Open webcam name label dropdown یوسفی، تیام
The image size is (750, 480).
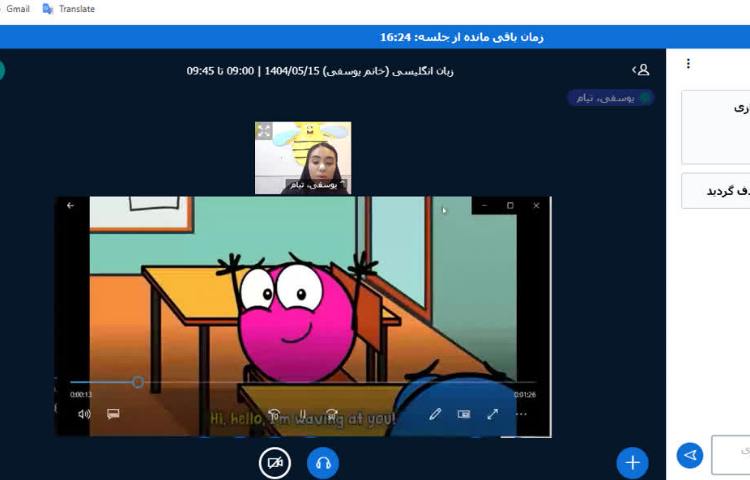coord(317,185)
